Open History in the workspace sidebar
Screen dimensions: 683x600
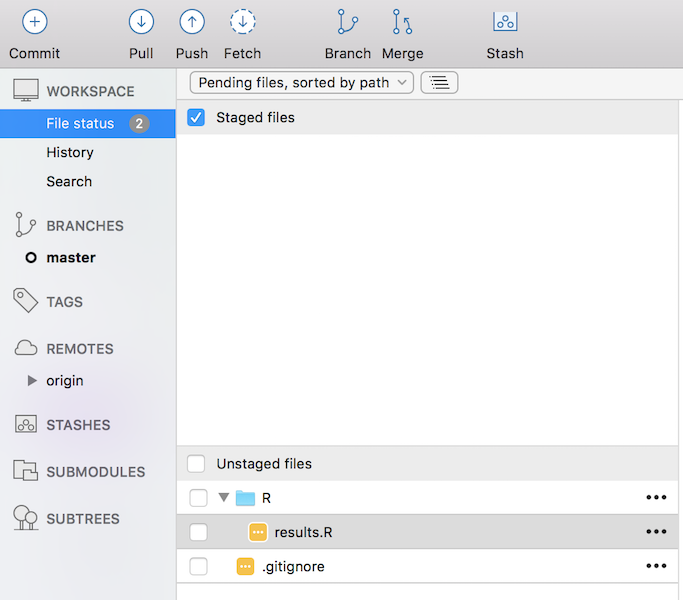(x=70, y=152)
